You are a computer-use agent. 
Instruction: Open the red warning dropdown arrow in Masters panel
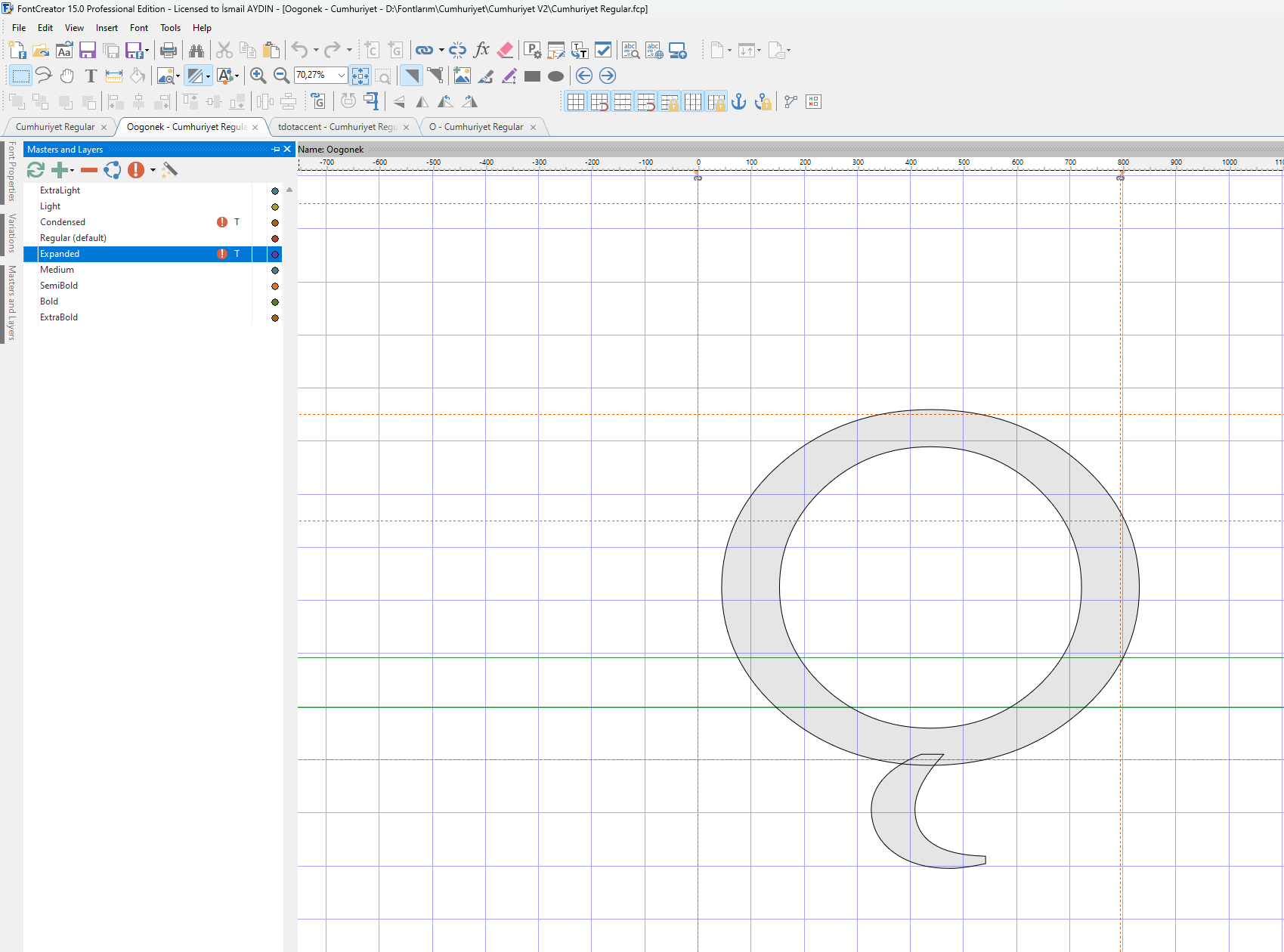[153, 170]
